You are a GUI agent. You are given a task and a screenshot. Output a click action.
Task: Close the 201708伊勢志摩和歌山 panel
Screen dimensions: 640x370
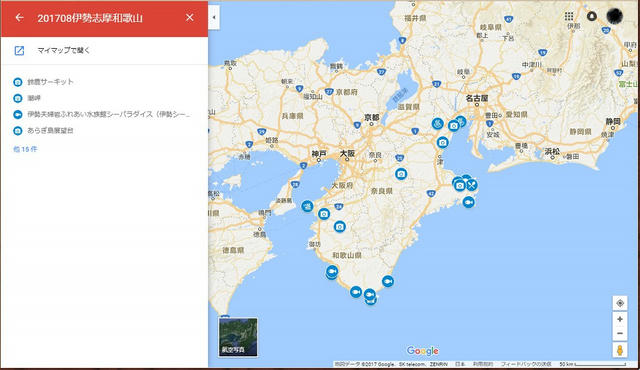(x=189, y=18)
